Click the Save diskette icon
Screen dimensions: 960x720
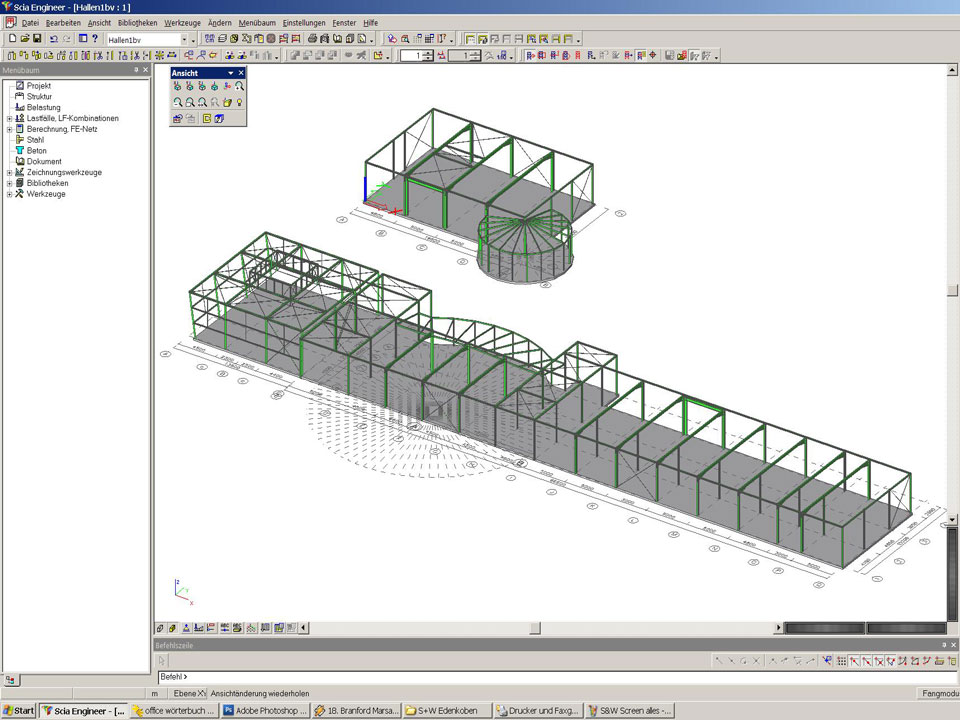37,39
